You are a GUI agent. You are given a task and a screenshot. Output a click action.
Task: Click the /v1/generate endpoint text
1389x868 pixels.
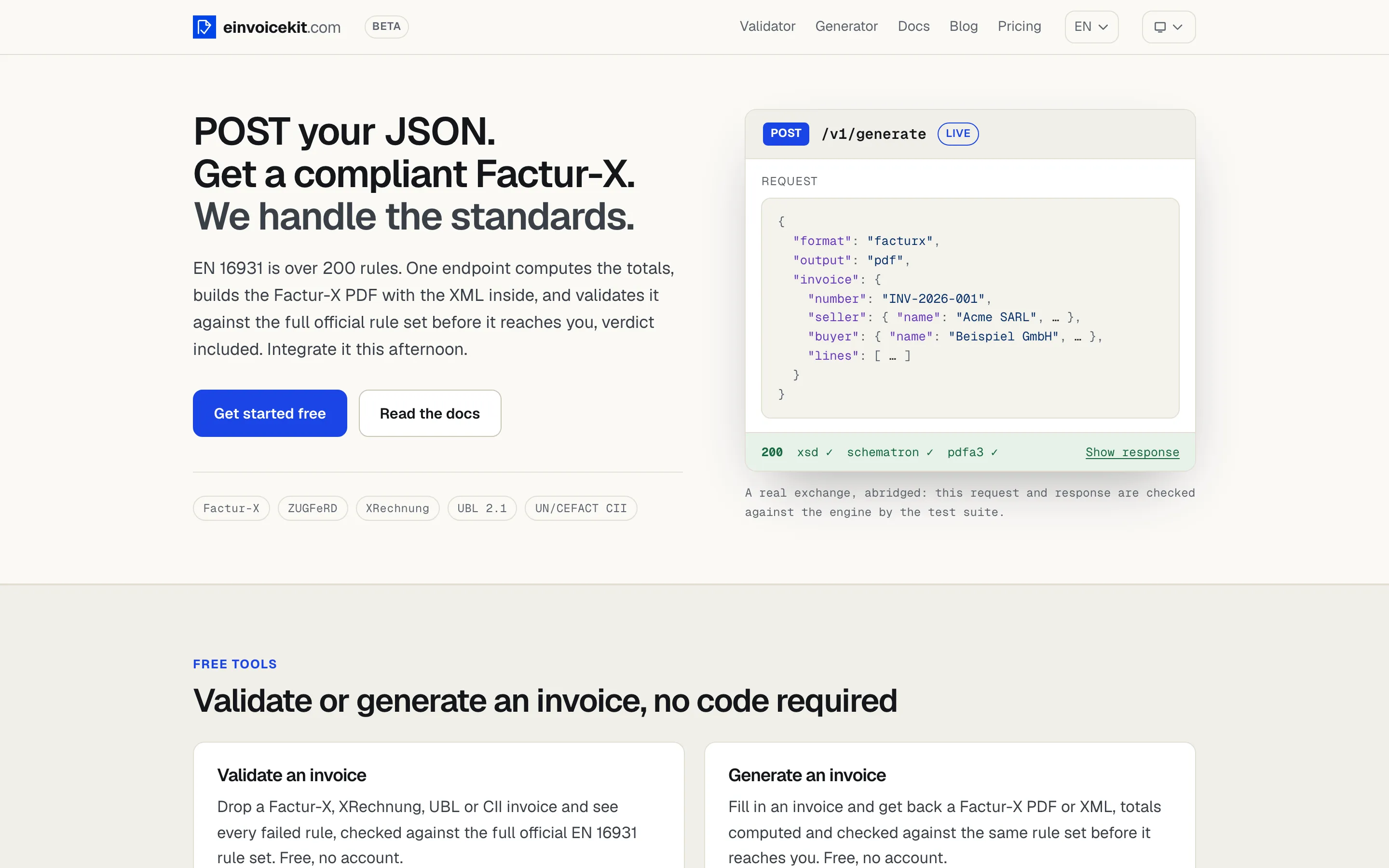873,135
